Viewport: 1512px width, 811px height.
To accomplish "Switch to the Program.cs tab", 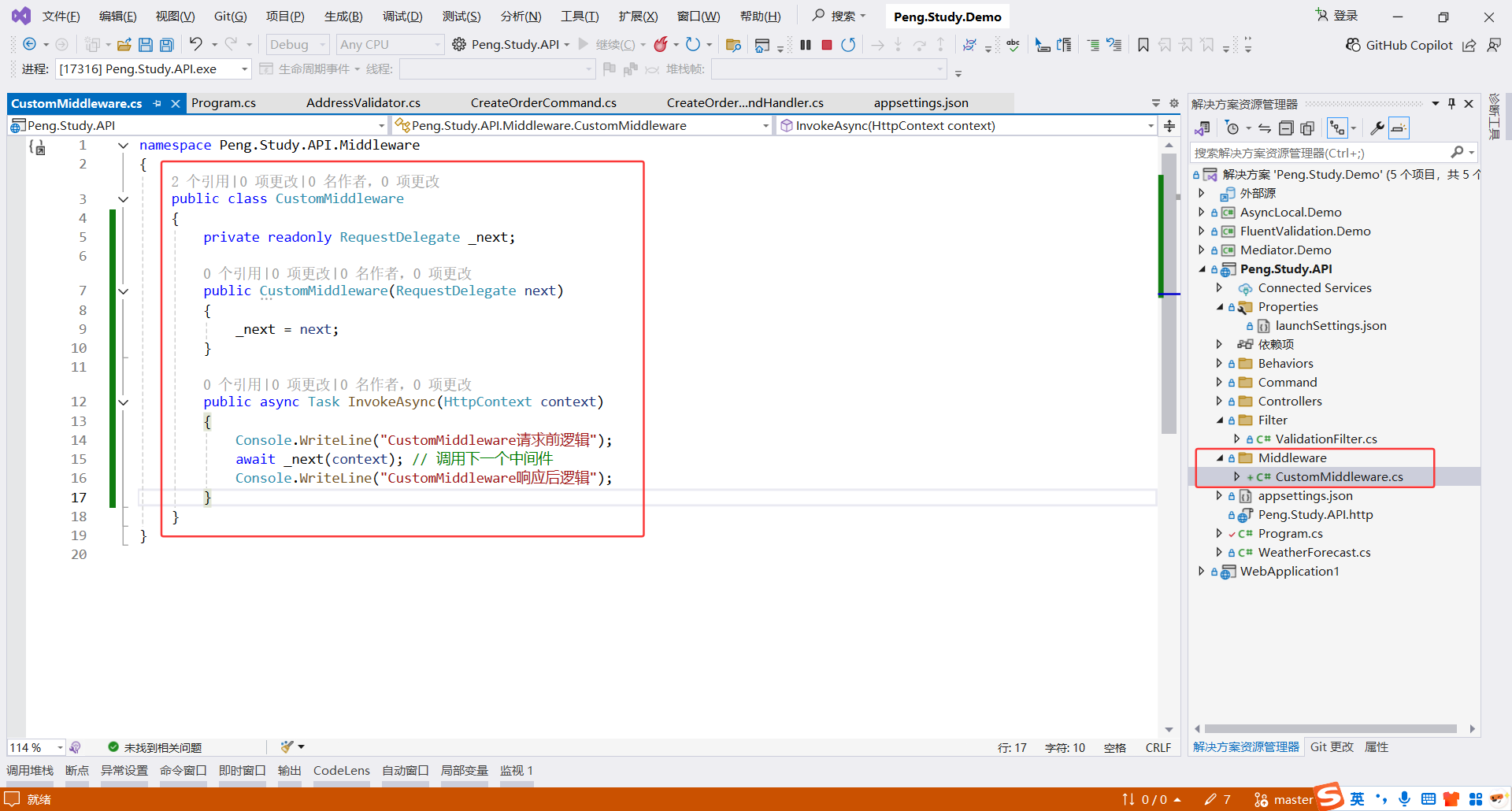I will (x=224, y=103).
